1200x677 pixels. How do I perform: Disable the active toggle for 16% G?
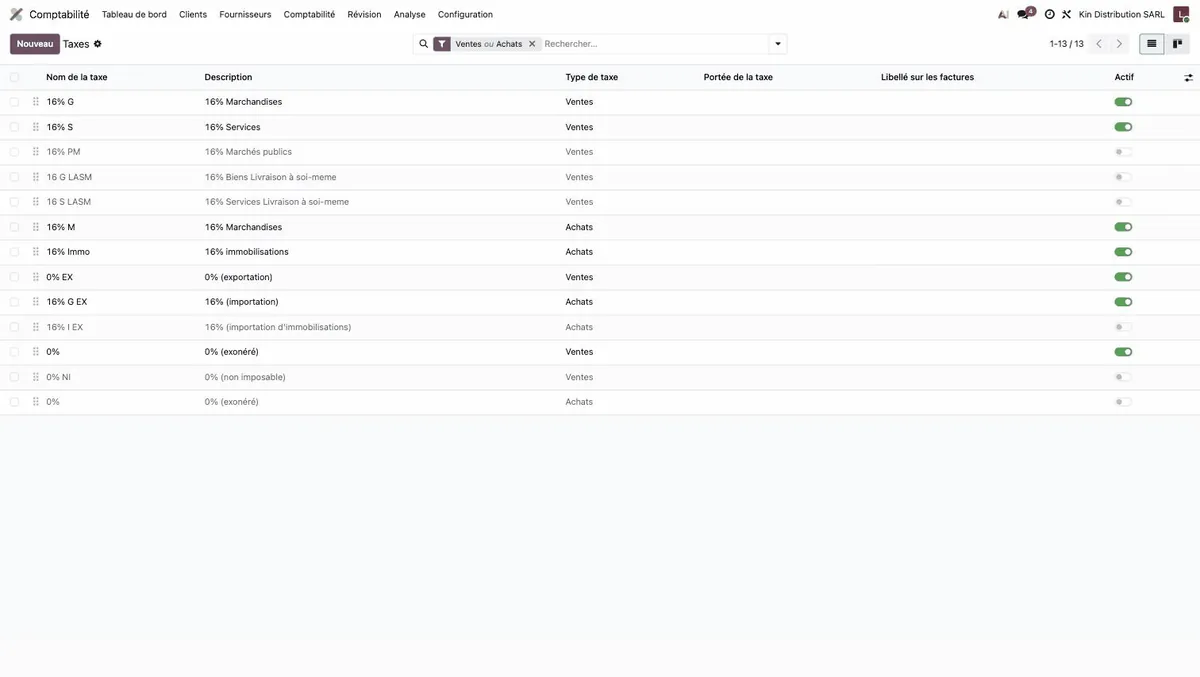[1123, 102]
